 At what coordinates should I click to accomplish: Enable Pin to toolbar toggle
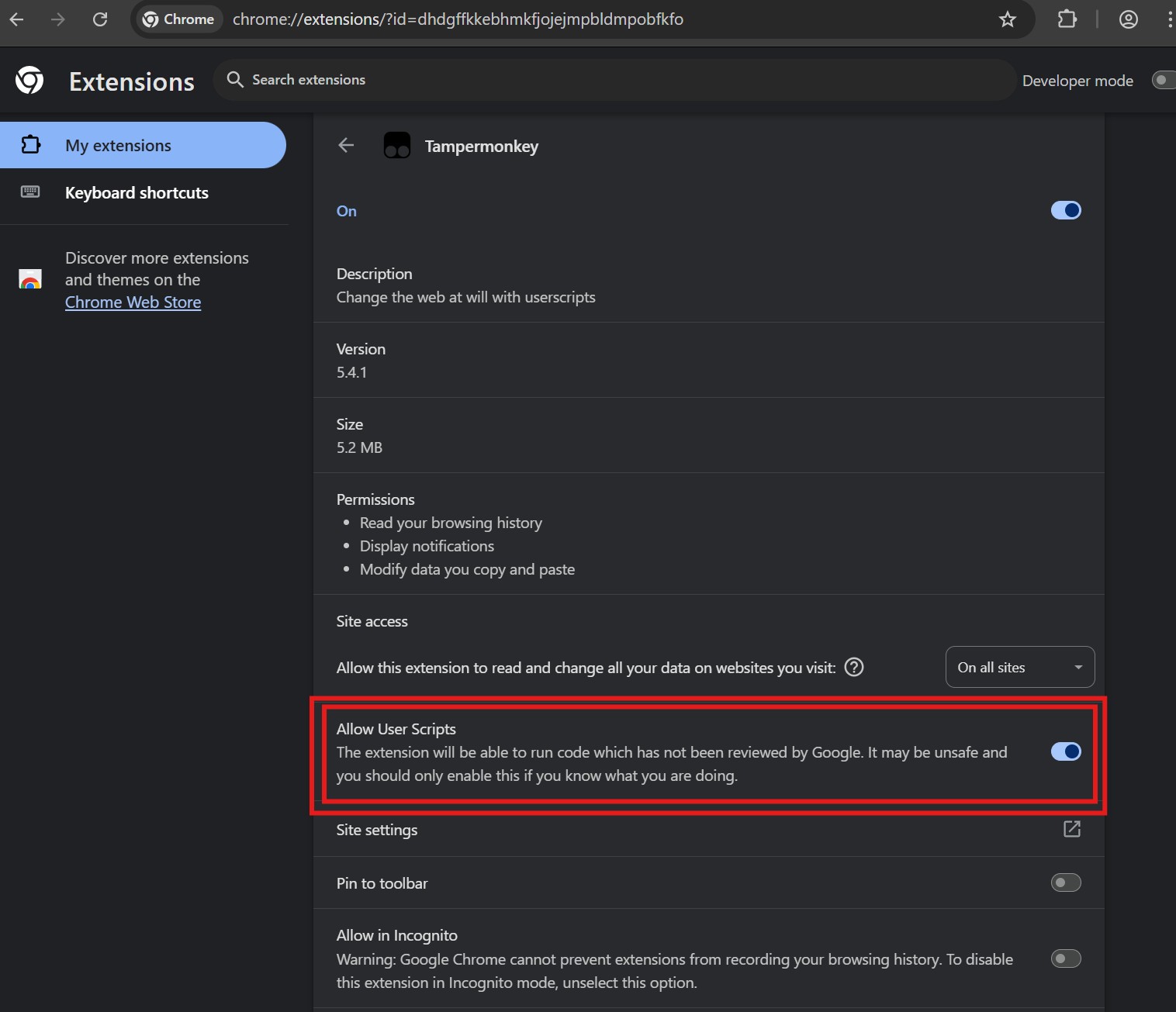(x=1065, y=882)
